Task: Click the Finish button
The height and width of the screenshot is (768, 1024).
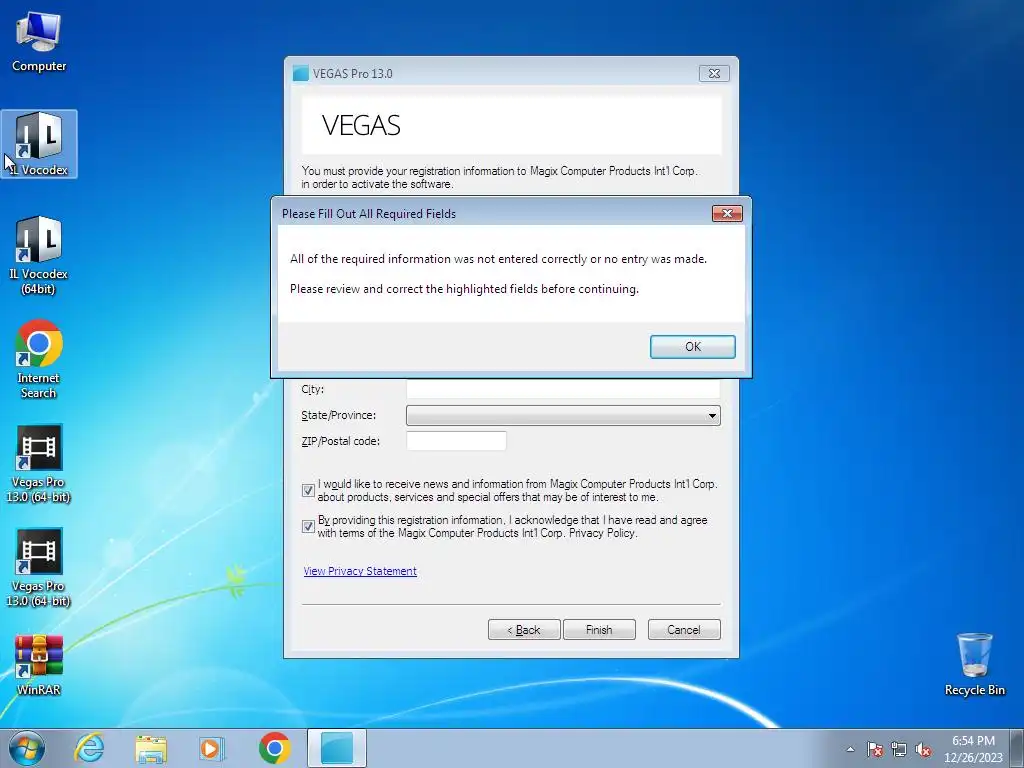Action: (x=599, y=630)
